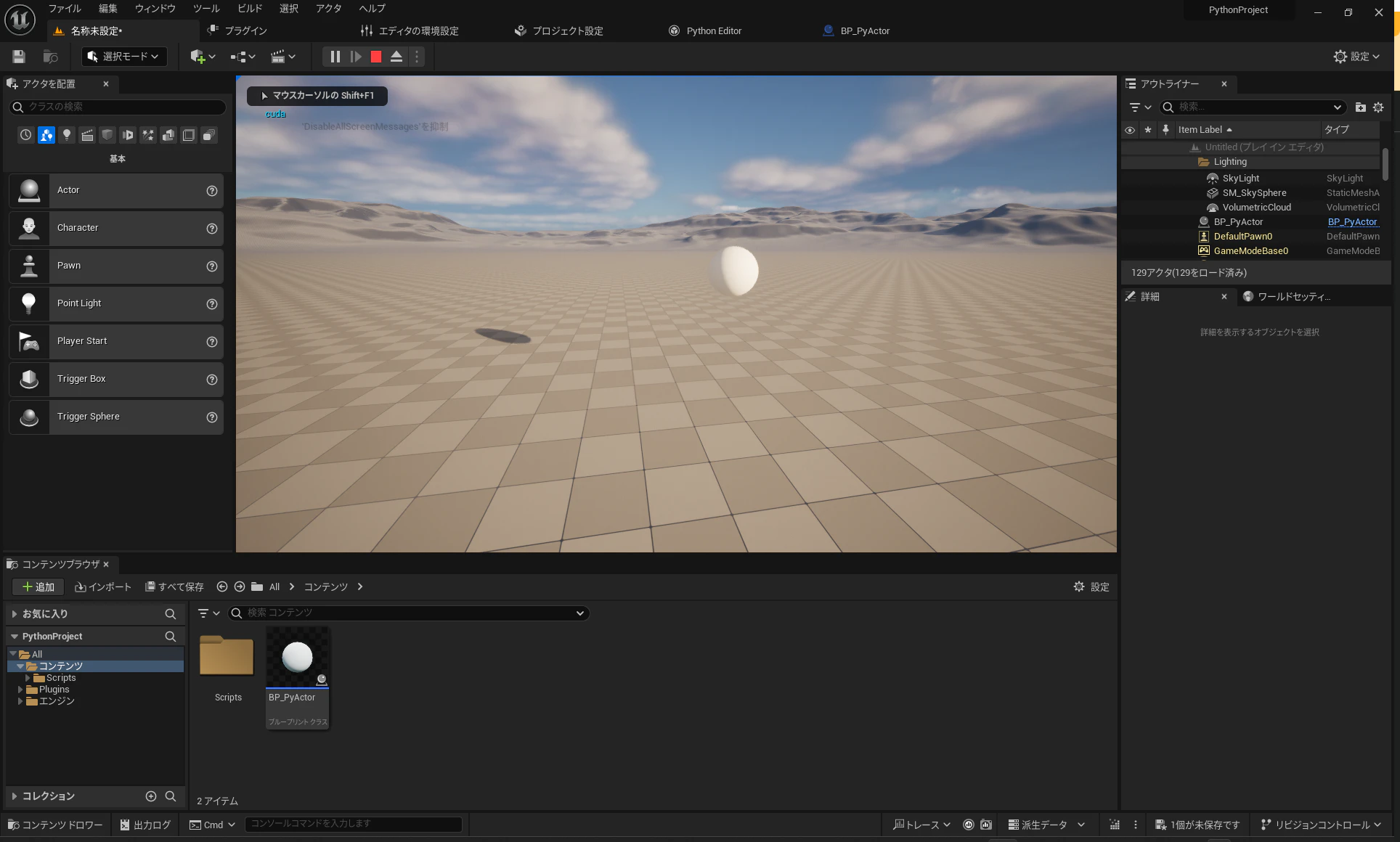Image resolution: width=1400 pixels, height=842 pixels.
Task: Open the selection mode dropdown
Action: (x=124, y=57)
